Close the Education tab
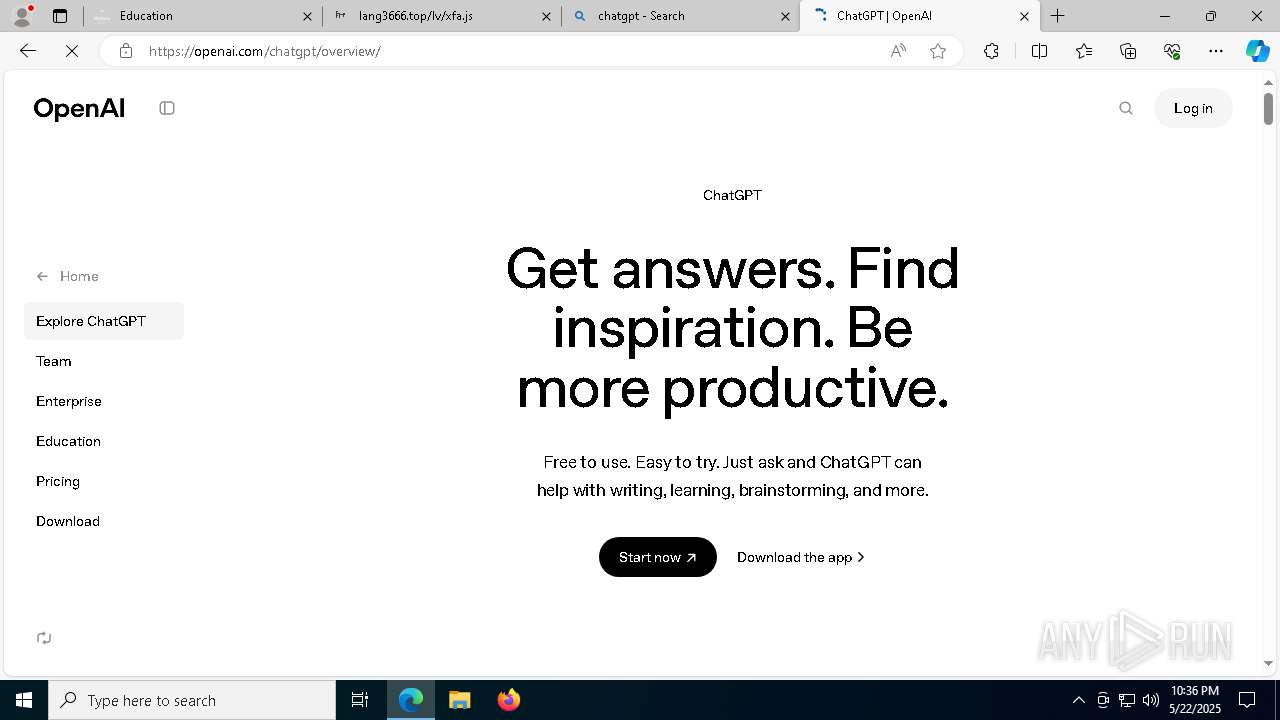Viewport: 1280px width, 720px height. point(307,16)
